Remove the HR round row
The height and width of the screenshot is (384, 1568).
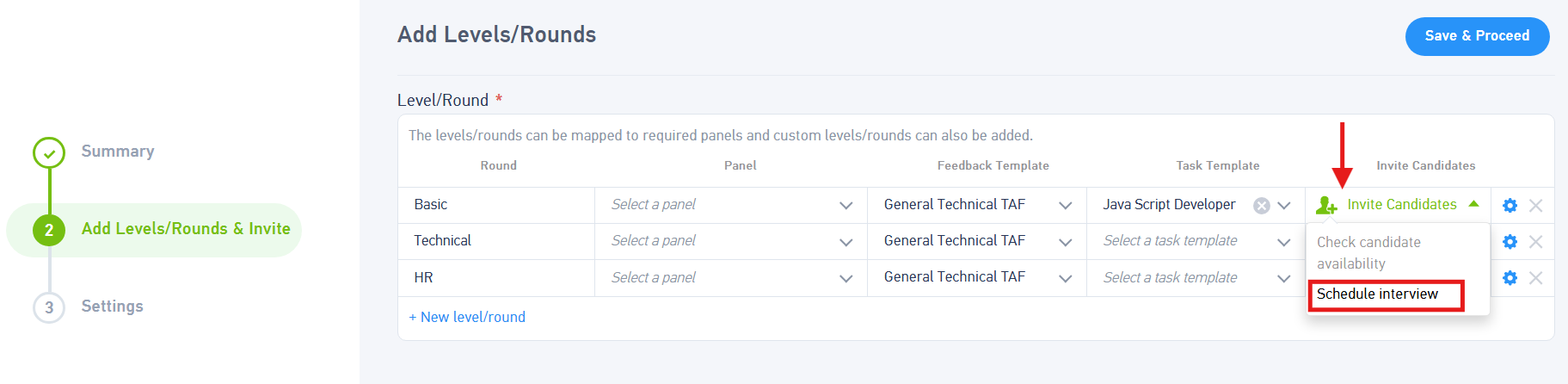(x=1536, y=278)
